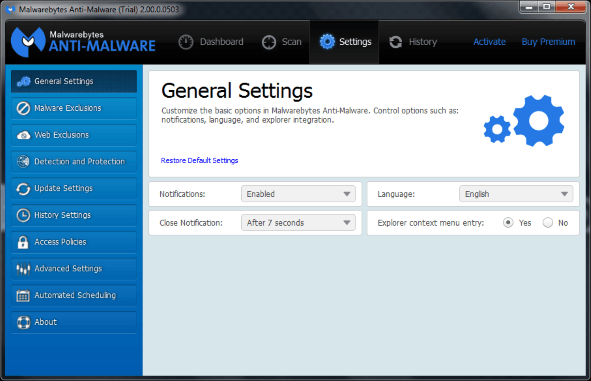Click the Scan crosshair icon
The width and height of the screenshot is (591, 381).
269,42
